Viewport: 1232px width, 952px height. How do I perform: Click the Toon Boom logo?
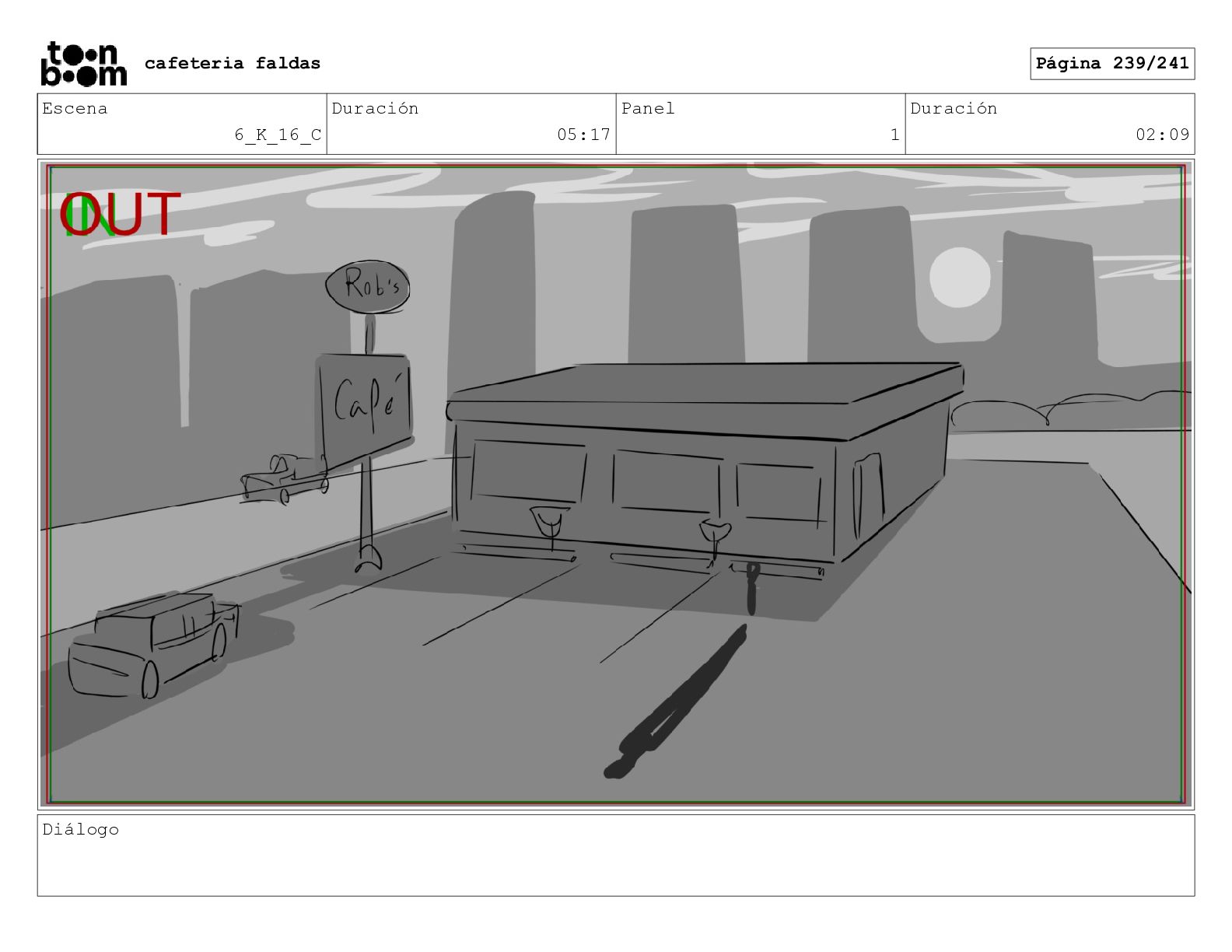(83, 64)
